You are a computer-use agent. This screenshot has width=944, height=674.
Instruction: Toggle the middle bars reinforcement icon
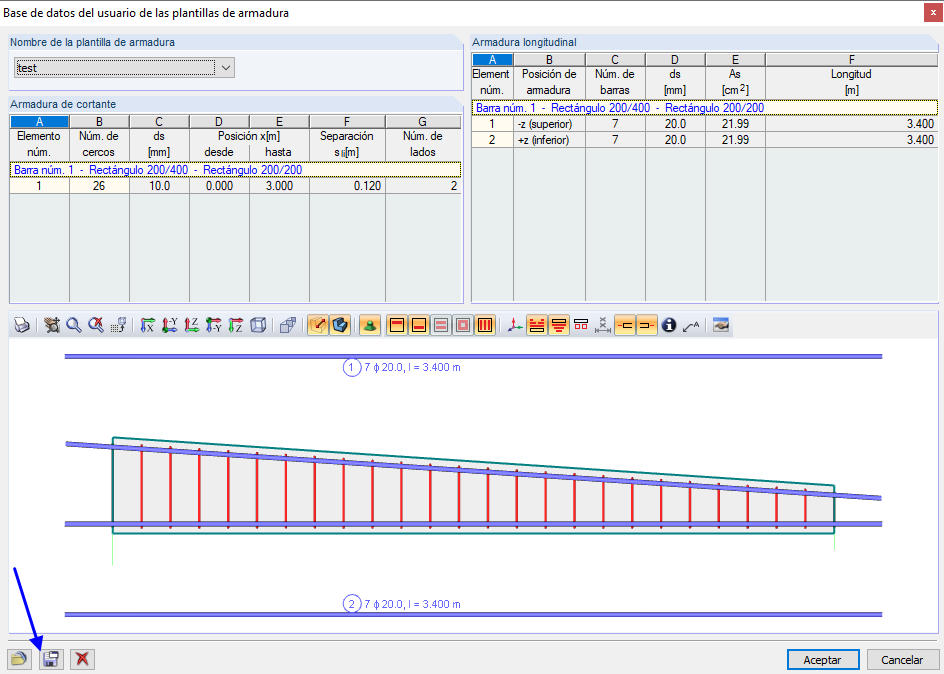tap(441, 326)
